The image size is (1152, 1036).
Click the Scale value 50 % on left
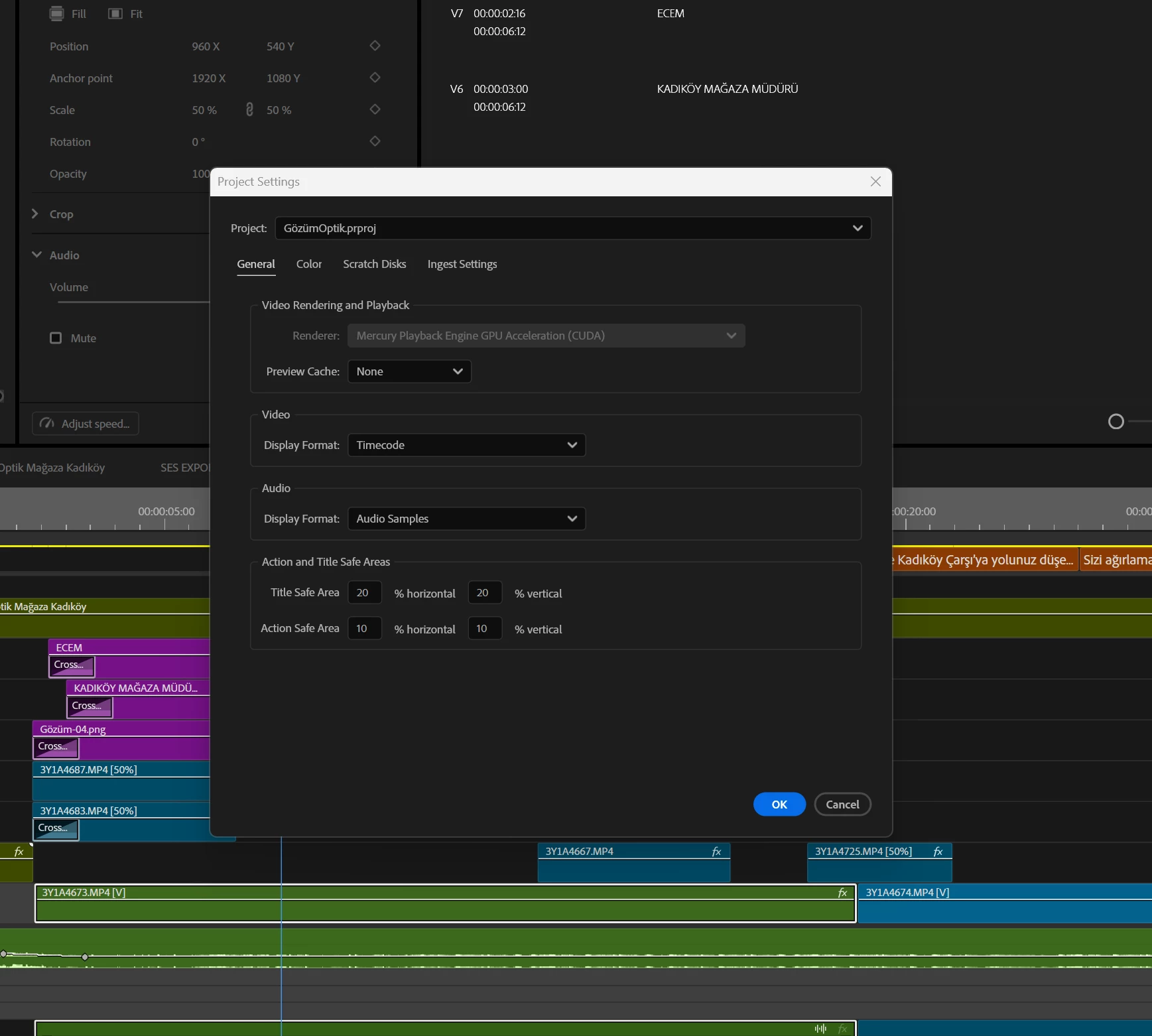[x=204, y=110]
